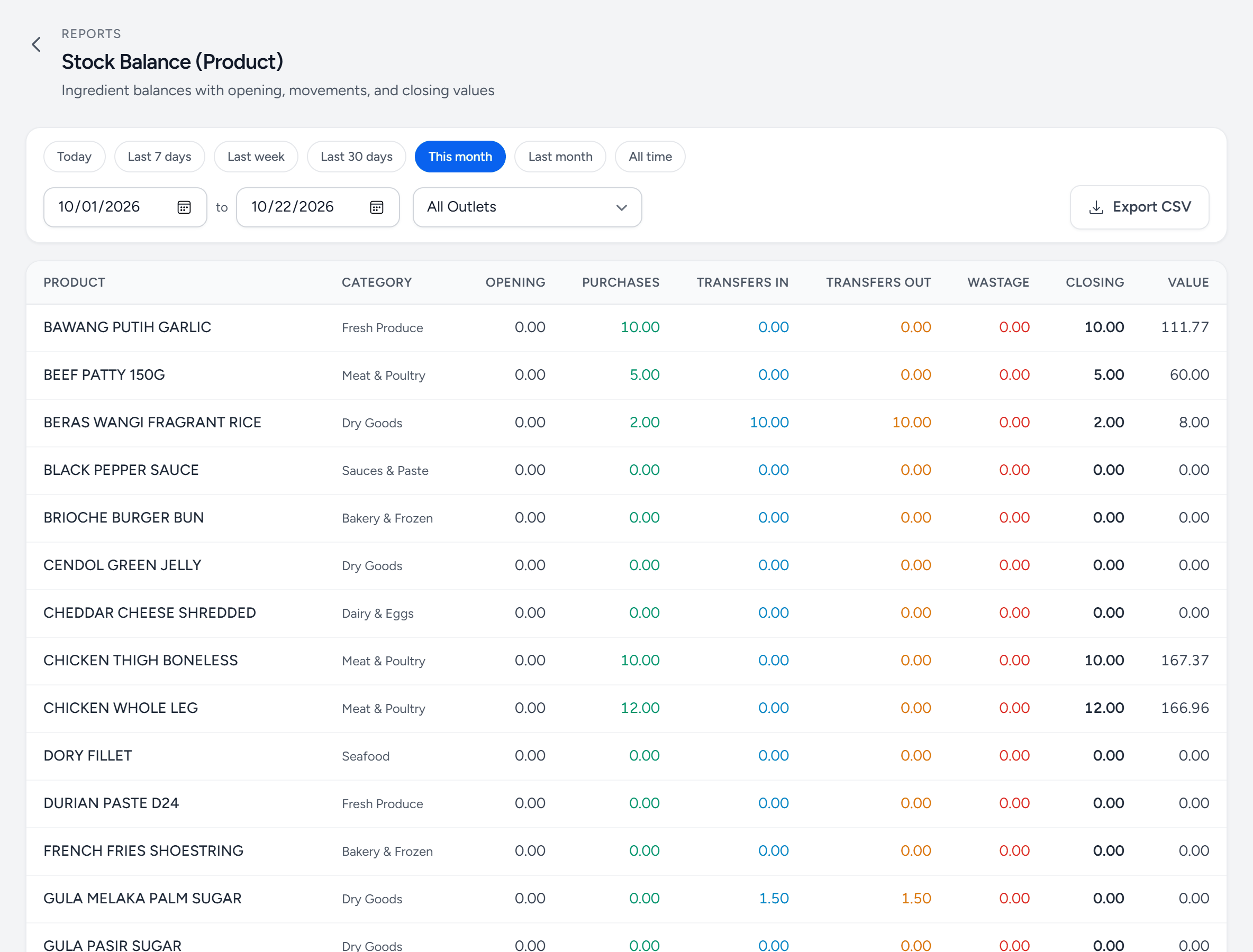Click 12.00 purchases for Chicken Whole Leg

[x=640, y=708]
